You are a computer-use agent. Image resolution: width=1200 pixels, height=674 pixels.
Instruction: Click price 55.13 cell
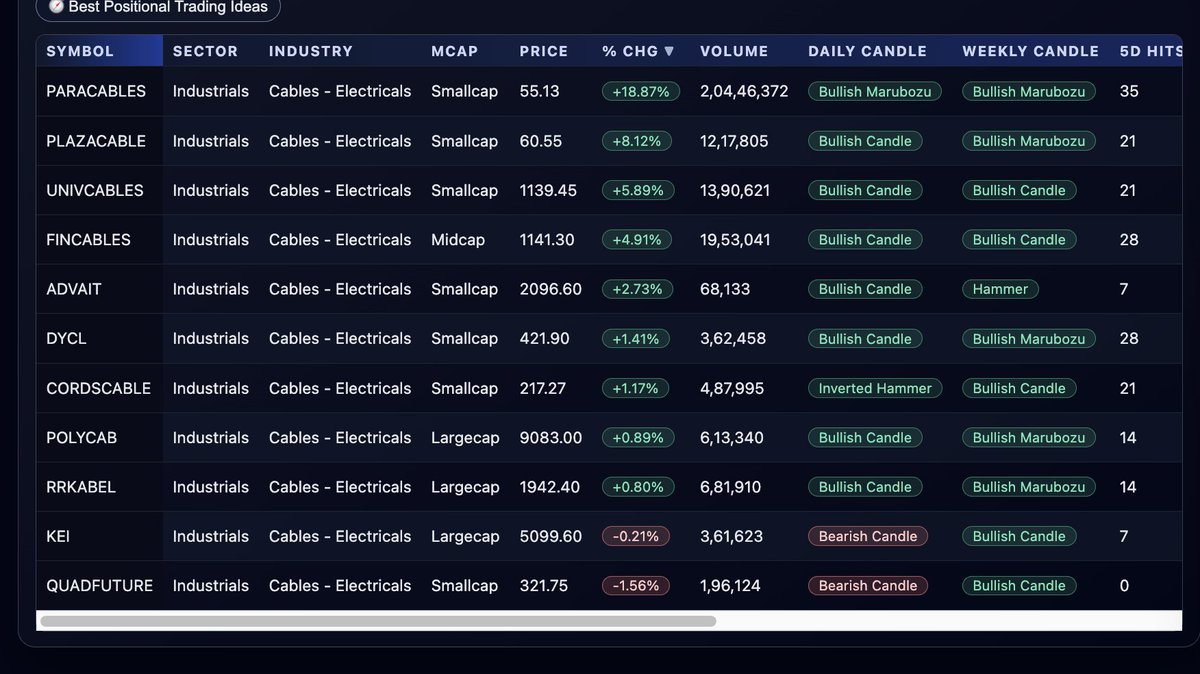pos(540,91)
